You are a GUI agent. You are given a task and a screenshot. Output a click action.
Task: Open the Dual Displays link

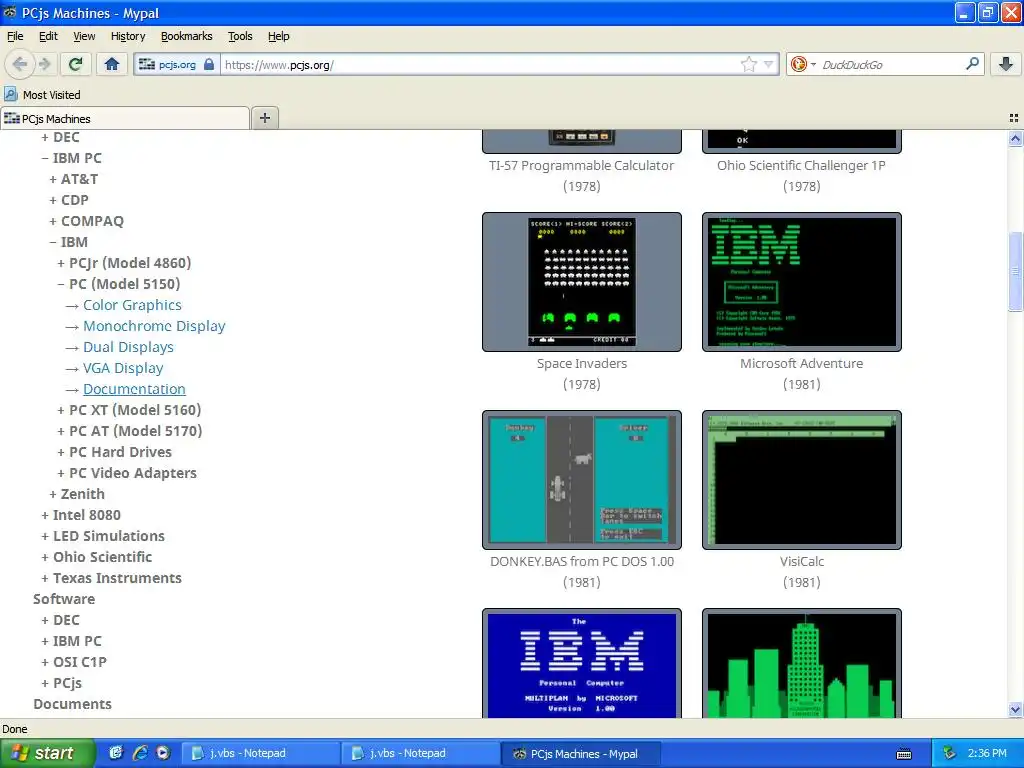click(128, 347)
